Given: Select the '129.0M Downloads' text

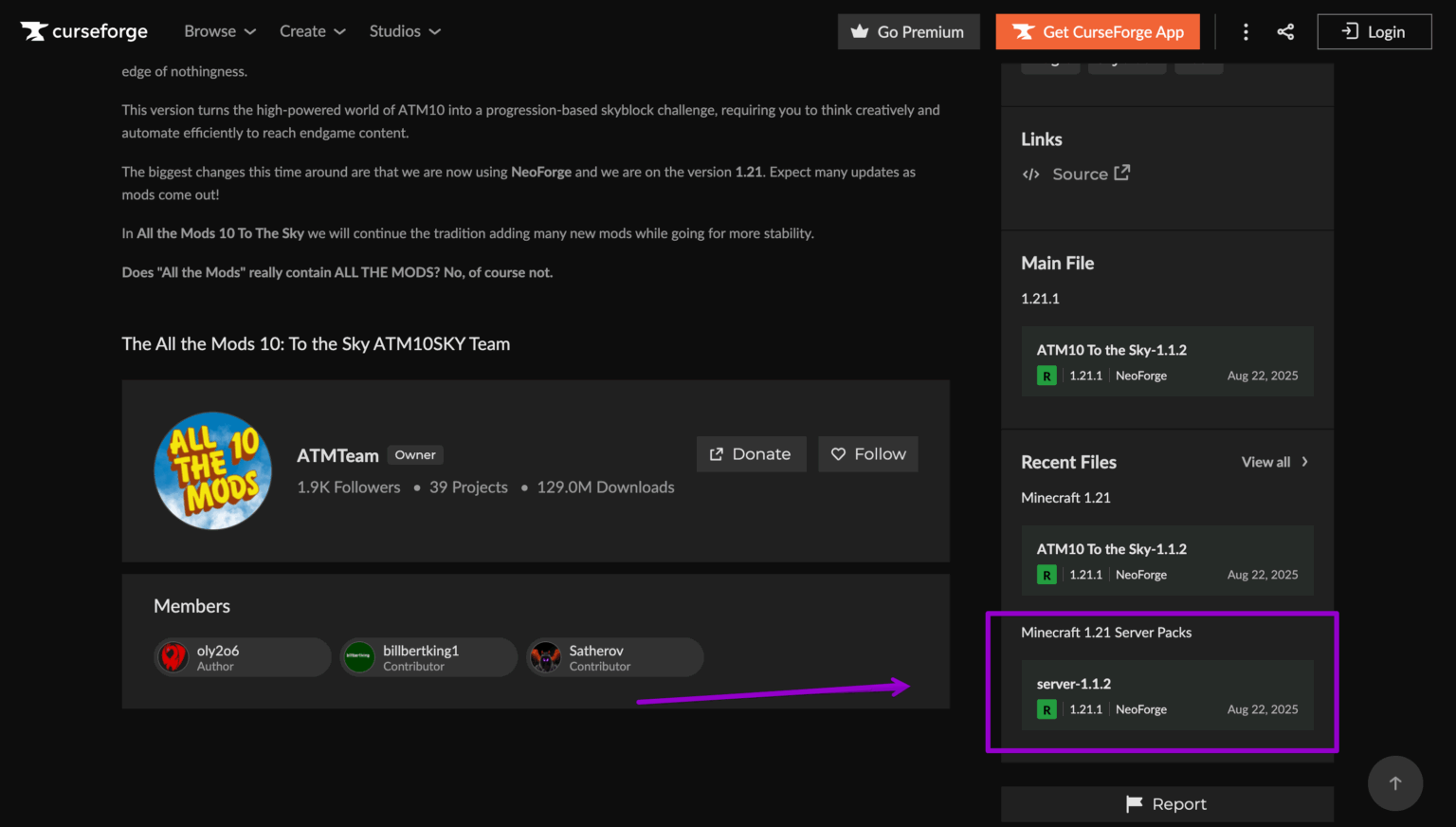Looking at the screenshot, I should pos(606,487).
